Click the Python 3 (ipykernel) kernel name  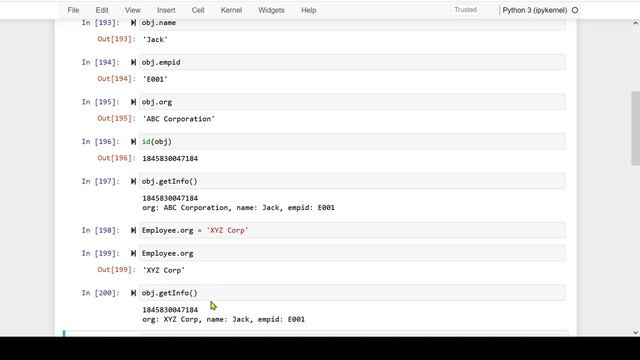(x=534, y=10)
